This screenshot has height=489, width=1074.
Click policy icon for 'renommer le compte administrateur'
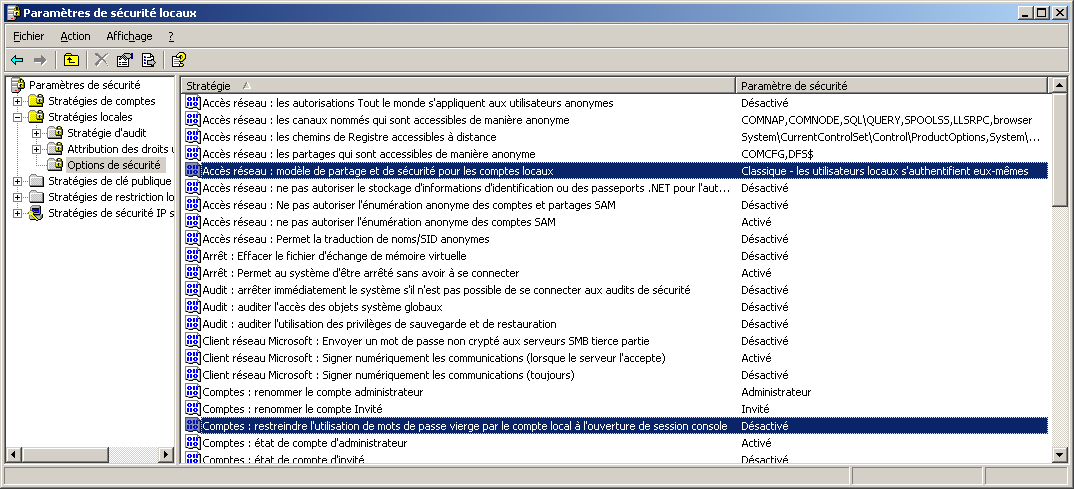coord(192,392)
